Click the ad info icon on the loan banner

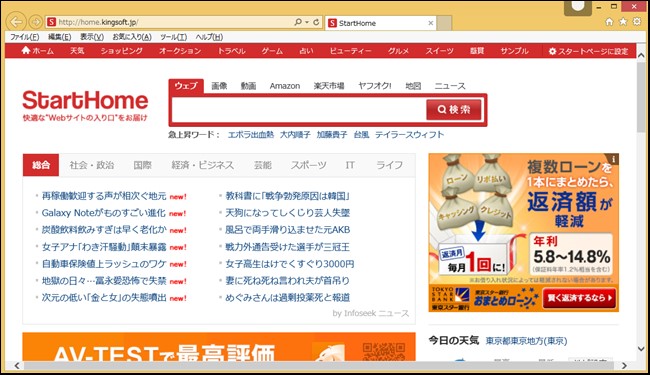613,159
